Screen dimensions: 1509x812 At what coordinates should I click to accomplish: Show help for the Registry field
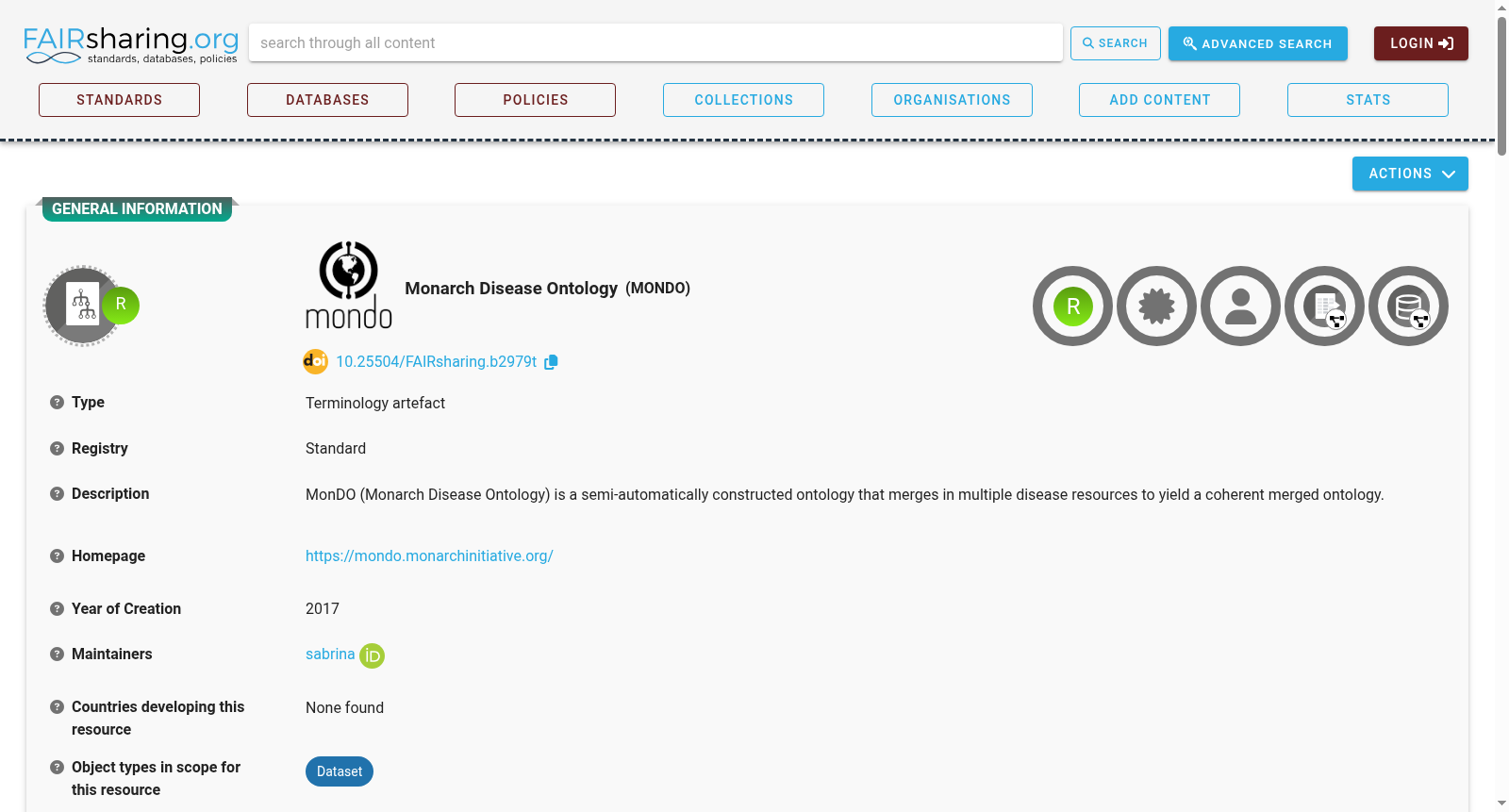[x=57, y=449]
